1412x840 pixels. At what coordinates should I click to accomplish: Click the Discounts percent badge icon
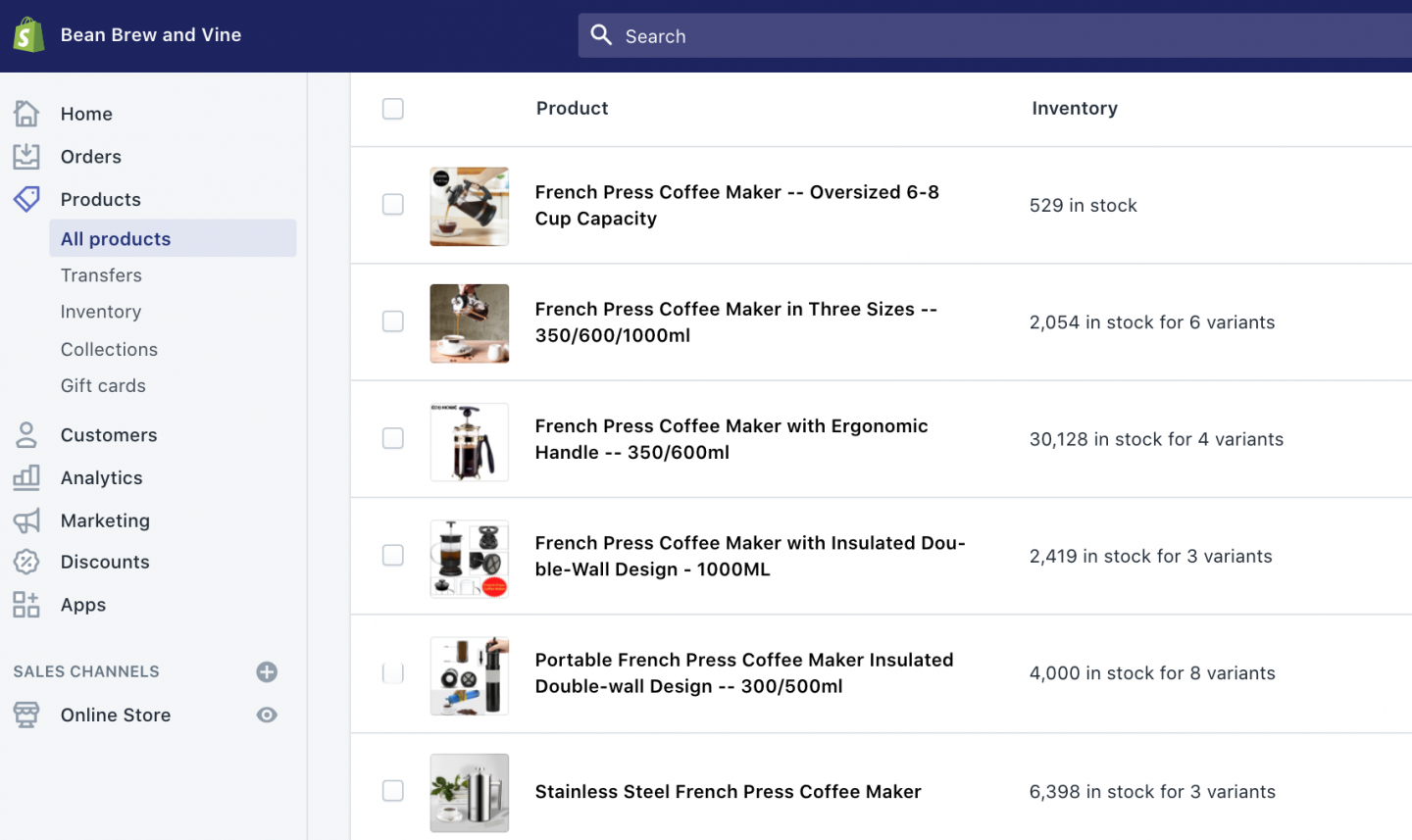26,562
